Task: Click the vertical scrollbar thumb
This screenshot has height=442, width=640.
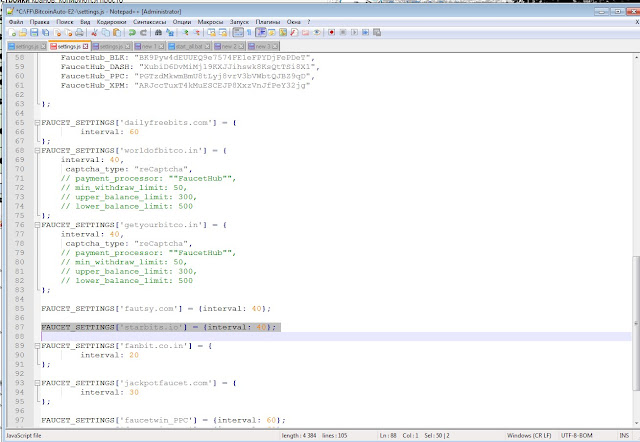Action: [636, 321]
